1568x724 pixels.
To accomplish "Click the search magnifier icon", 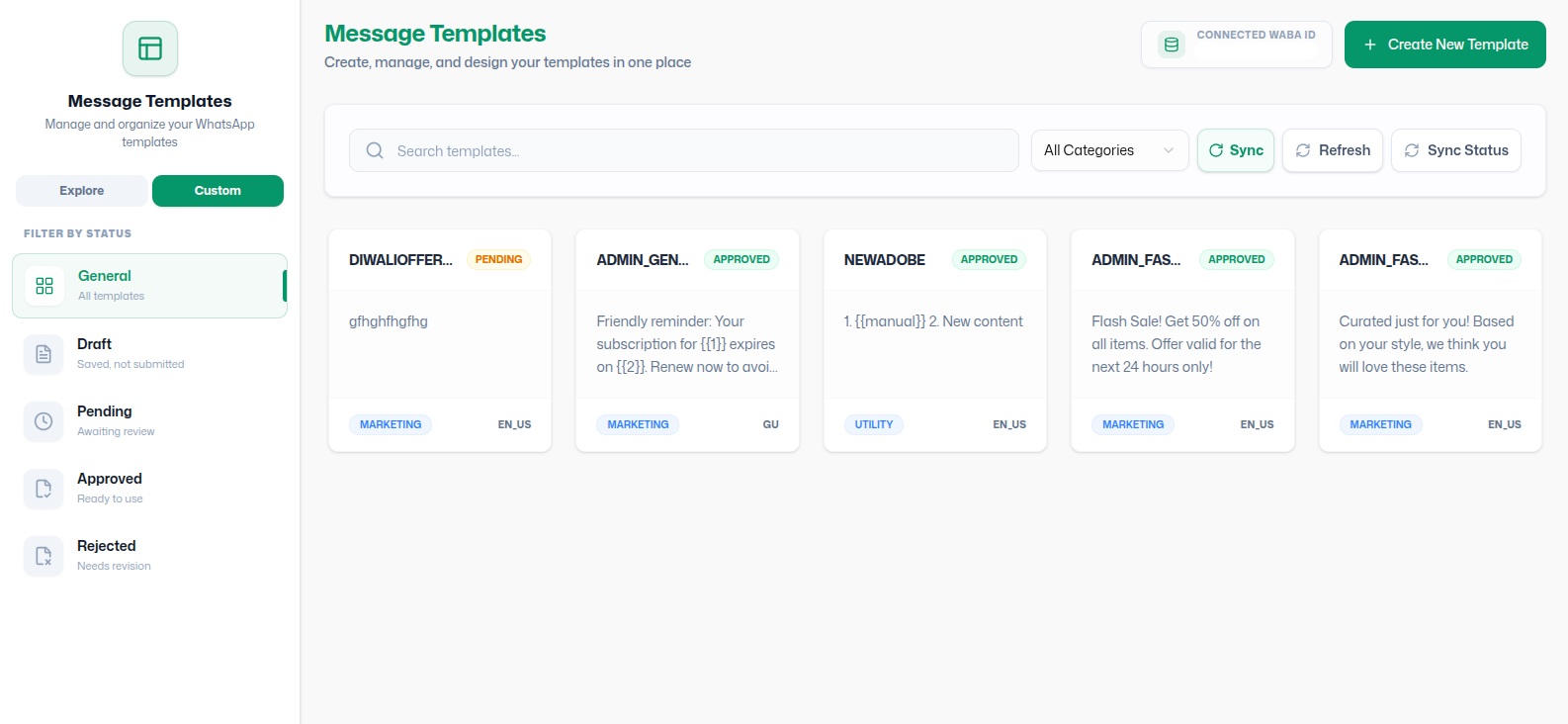I will click(375, 150).
